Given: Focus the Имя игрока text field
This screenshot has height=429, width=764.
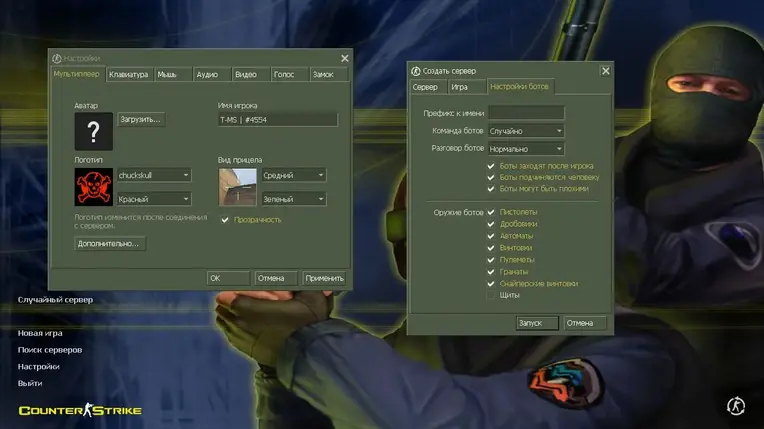Looking at the screenshot, I should [278, 120].
